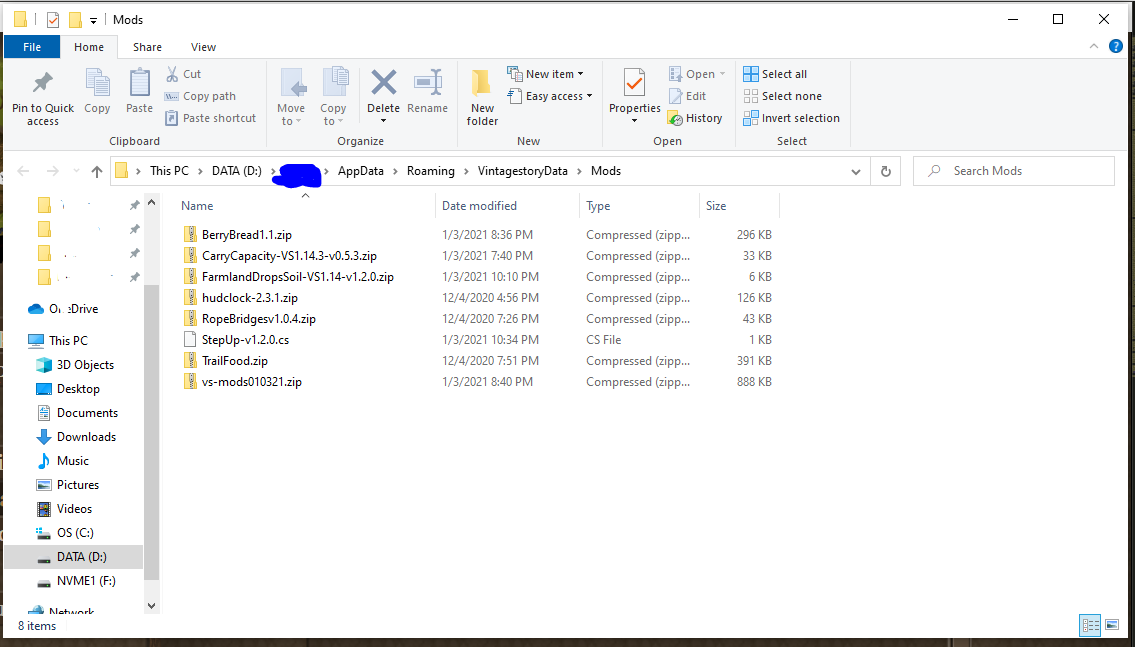Expand the Easy access dropdown
This screenshot has height=647, width=1135.
tap(550, 96)
